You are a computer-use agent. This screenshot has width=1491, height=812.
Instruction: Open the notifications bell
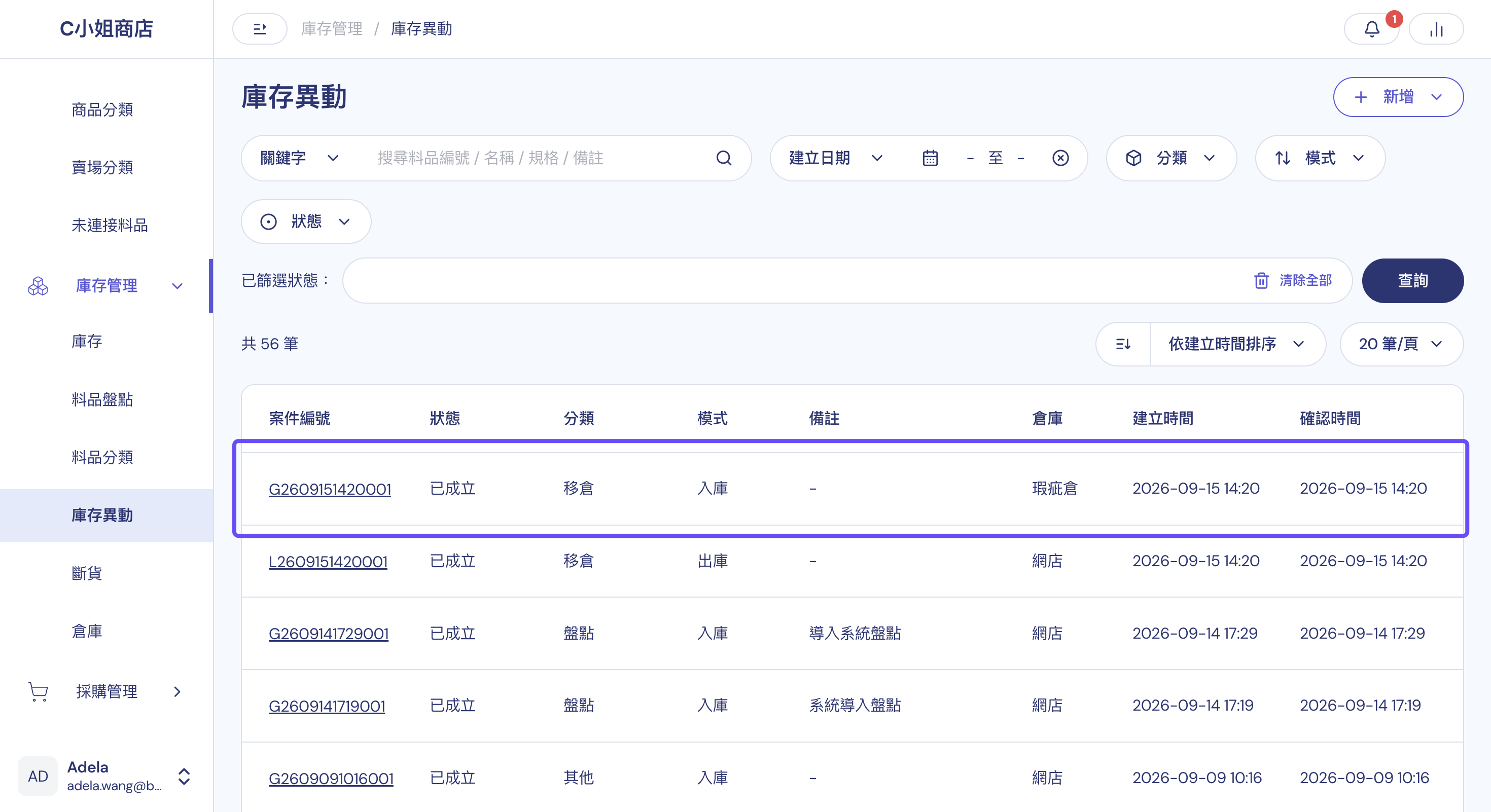point(1372,29)
